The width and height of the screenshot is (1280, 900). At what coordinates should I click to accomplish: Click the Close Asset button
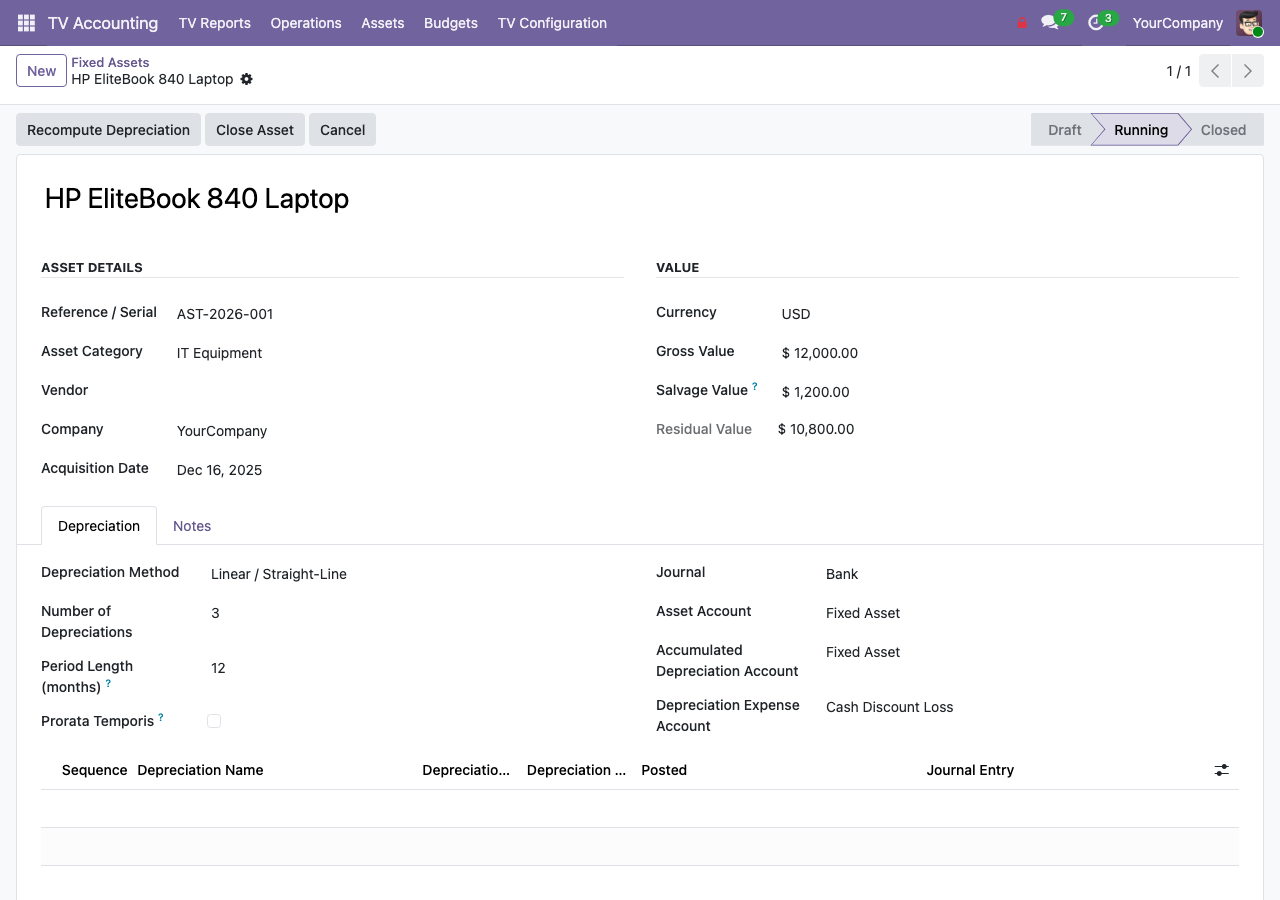(255, 130)
